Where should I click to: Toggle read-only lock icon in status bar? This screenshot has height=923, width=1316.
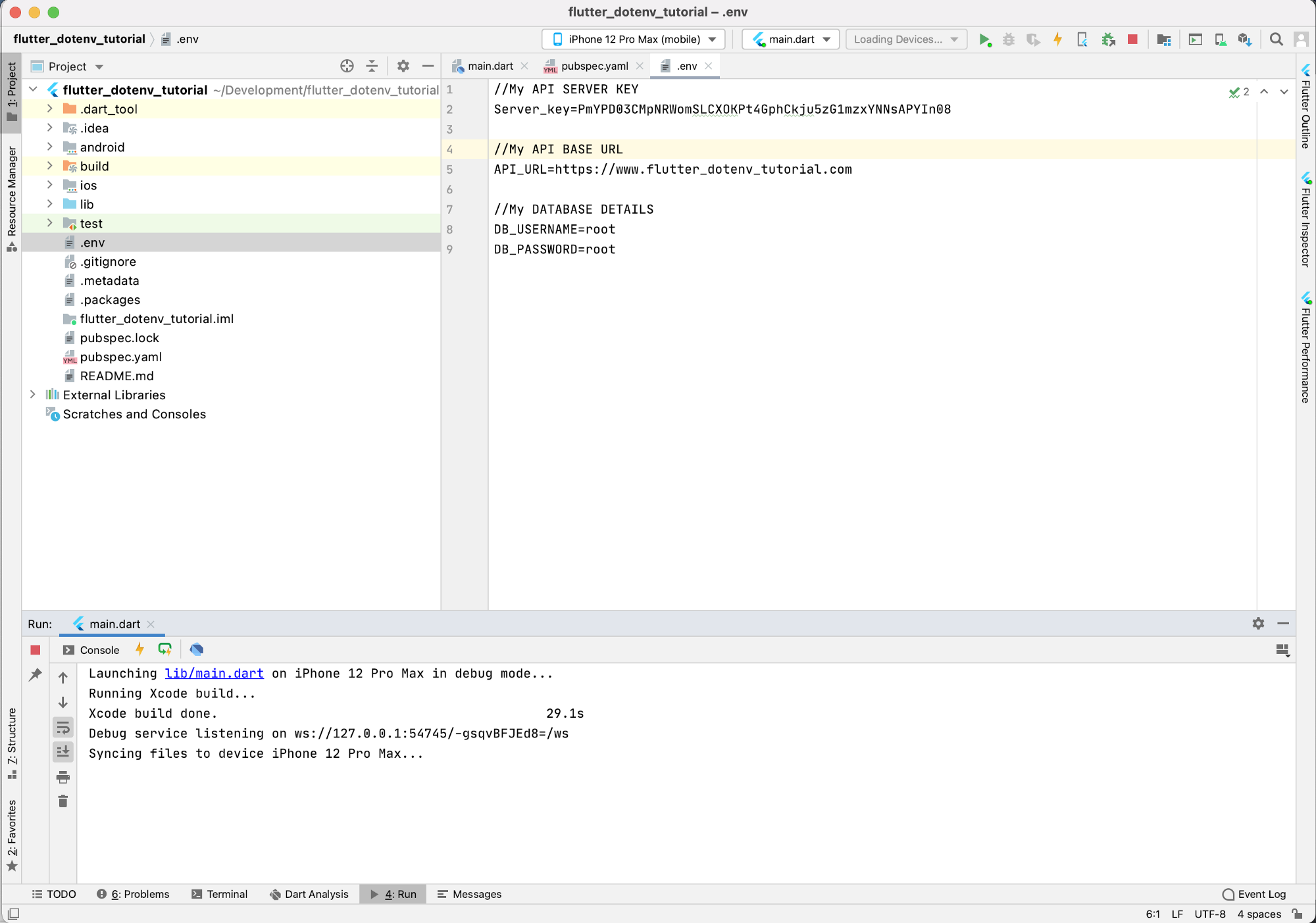tap(1297, 914)
